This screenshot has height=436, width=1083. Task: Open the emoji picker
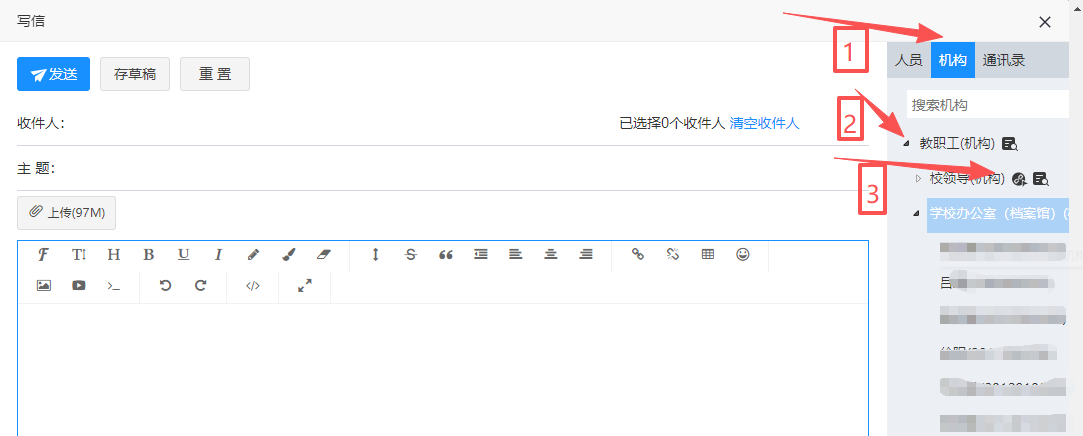click(x=742, y=254)
